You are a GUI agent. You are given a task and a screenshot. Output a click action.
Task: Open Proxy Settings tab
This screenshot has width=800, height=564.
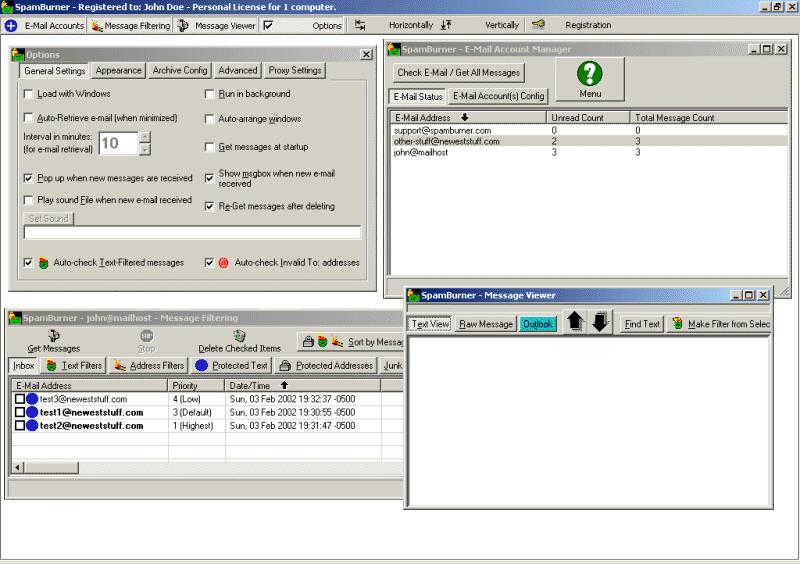coord(295,70)
